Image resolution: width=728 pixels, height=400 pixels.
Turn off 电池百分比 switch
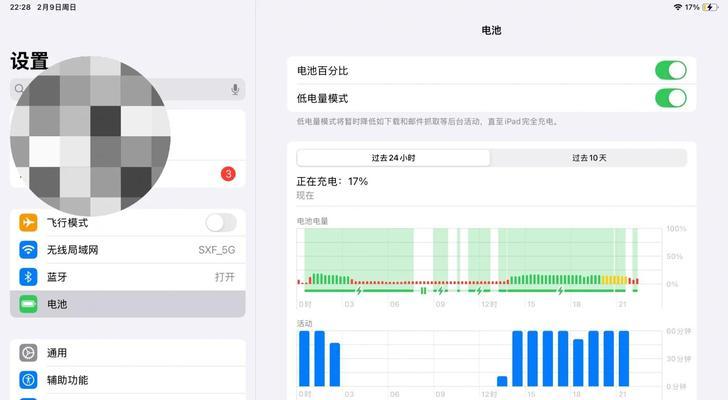(671, 71)
